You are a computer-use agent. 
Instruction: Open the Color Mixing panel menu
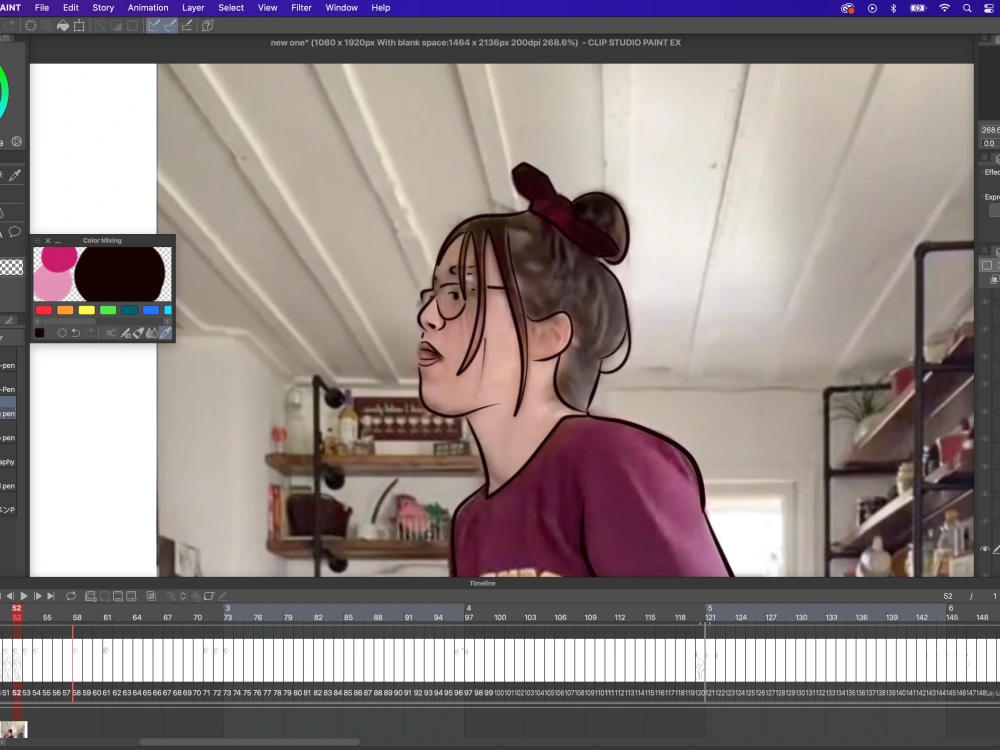click(37, 241)
